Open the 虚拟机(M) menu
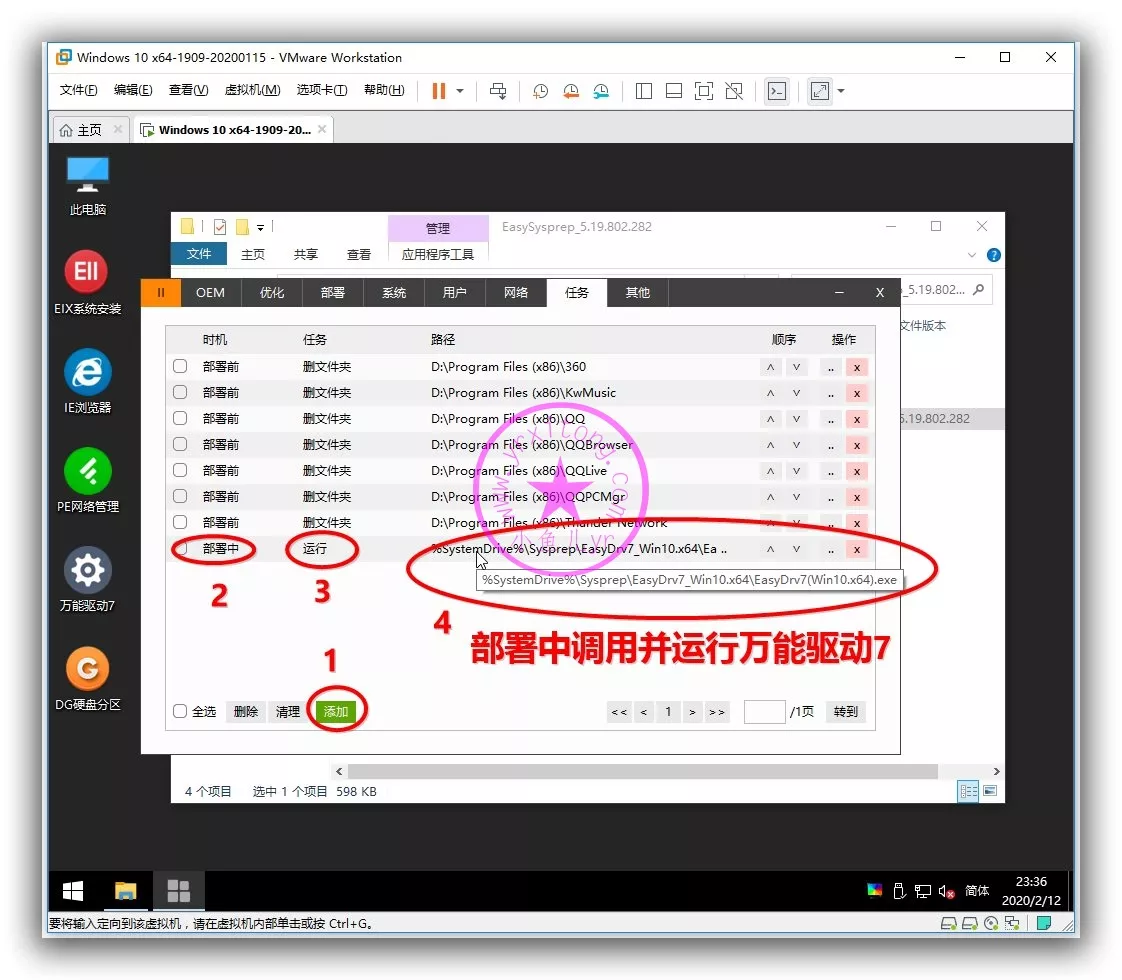This screenshot has width=1122, height=980. point(252,91)
